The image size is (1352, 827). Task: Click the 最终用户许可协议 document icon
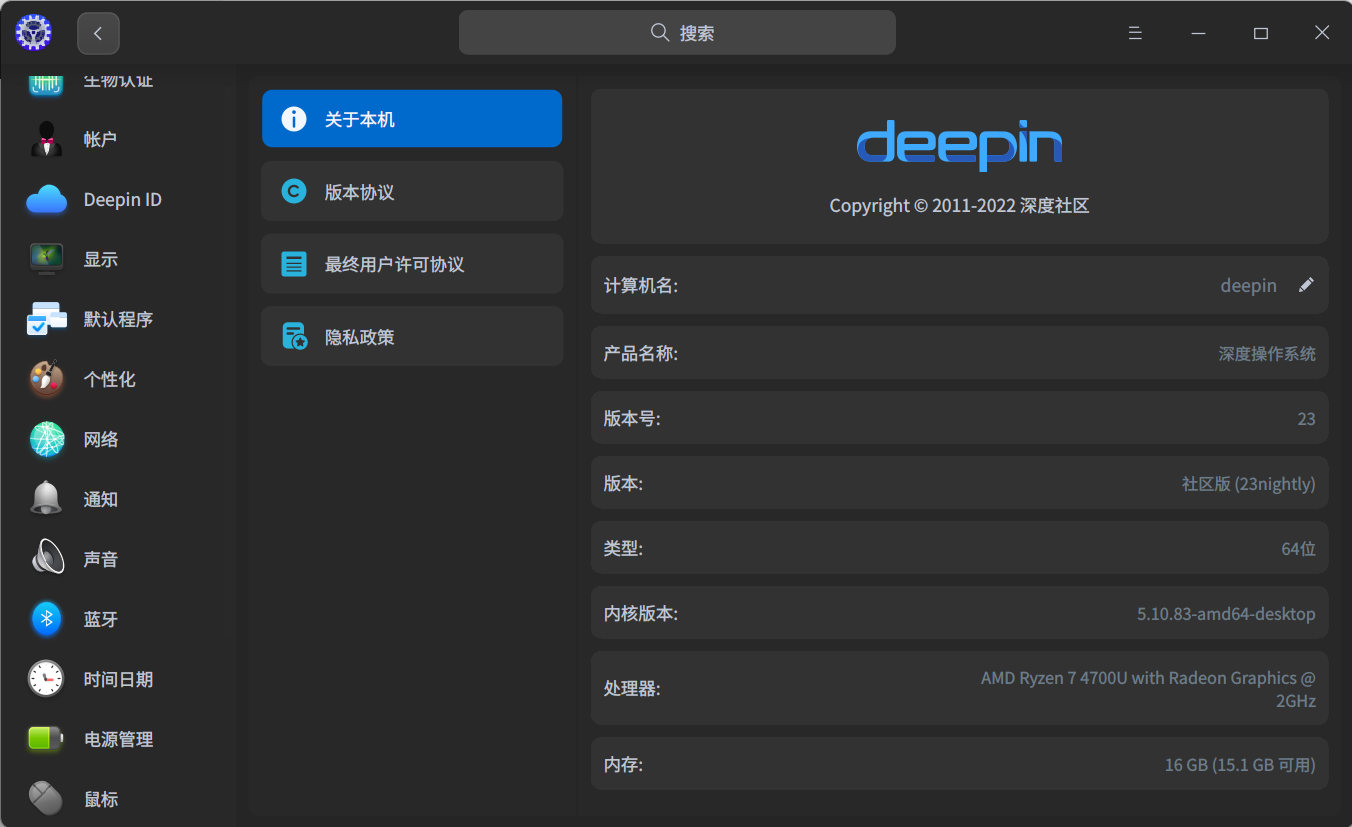(294, 265)
